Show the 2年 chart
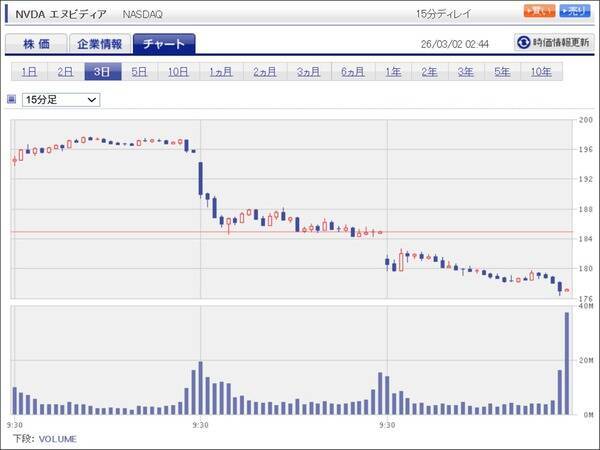The height and width of the screenshot is (450, 600). (429, 72)
